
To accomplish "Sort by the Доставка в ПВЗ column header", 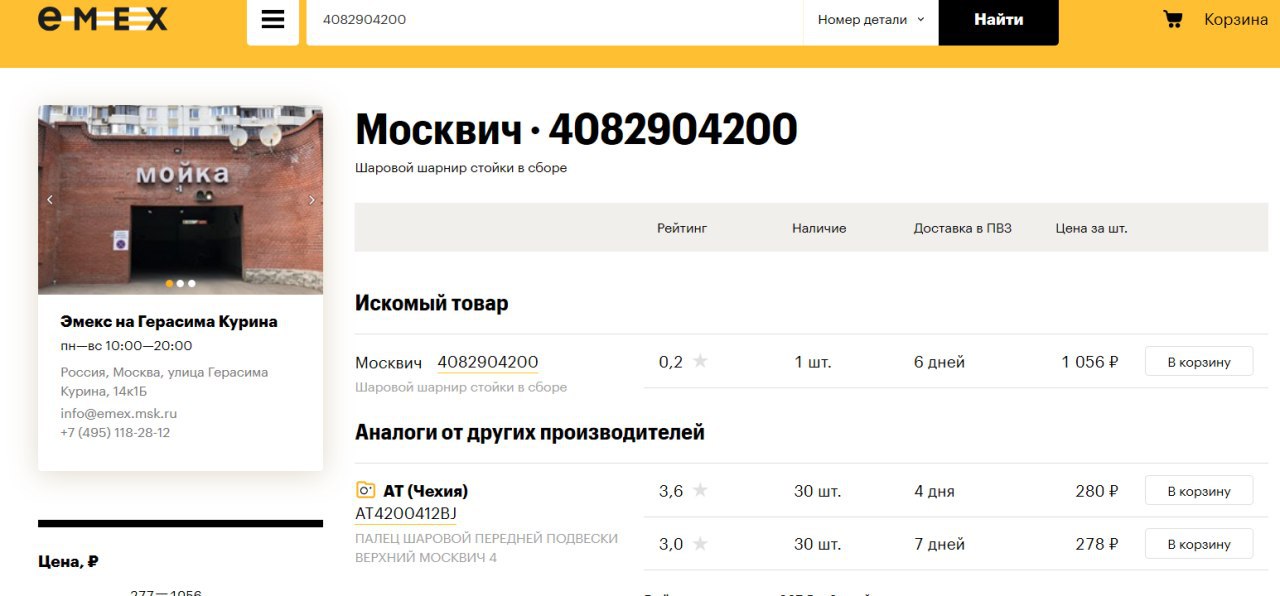I will pos(963,228).
